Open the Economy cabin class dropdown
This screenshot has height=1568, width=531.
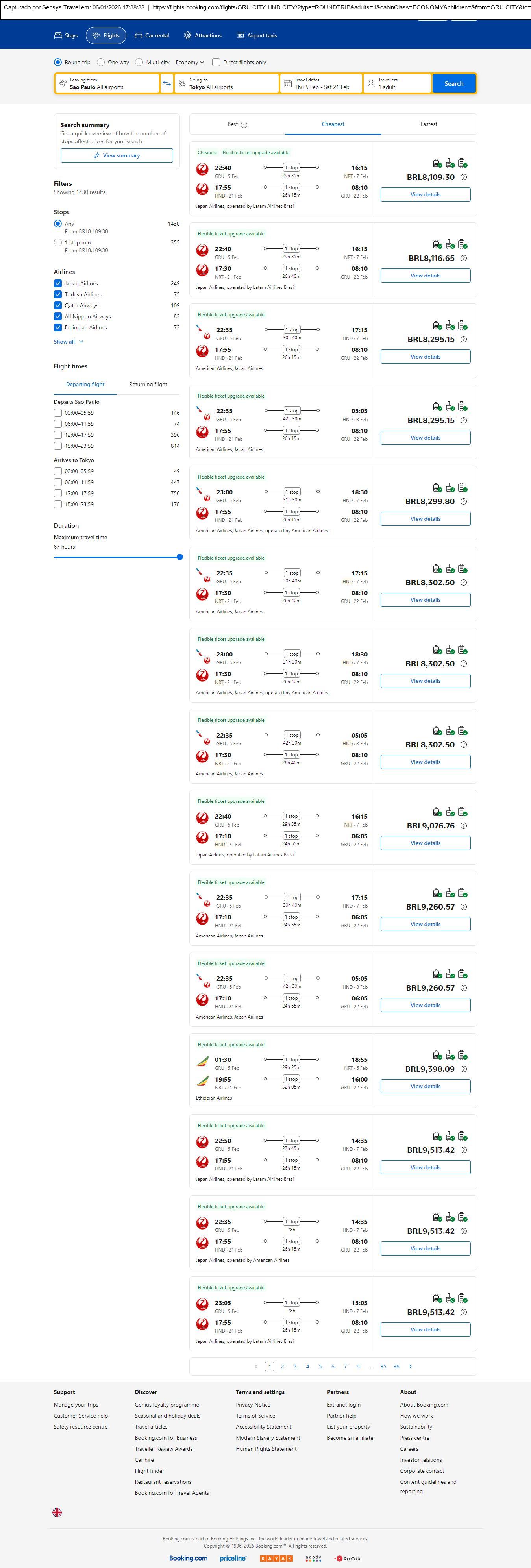pyautogui.click(x=189, y=62)
